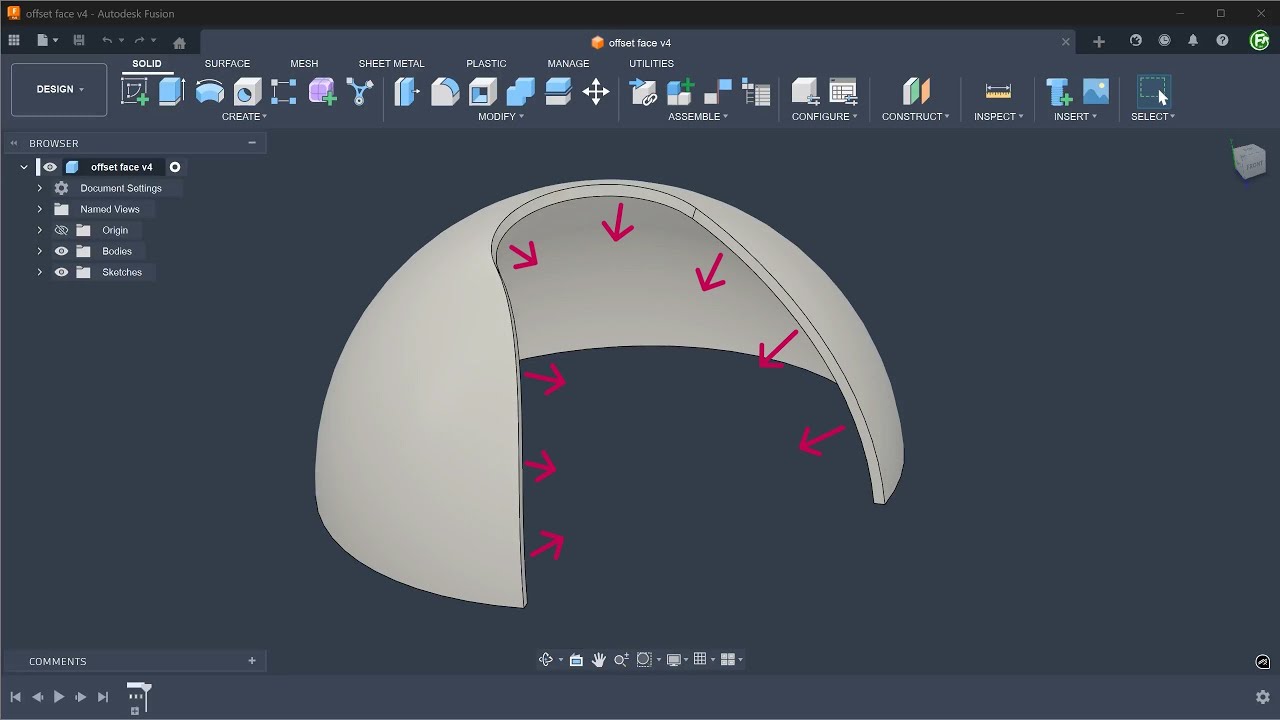Open the Help question mark menu

point(1222,41)
